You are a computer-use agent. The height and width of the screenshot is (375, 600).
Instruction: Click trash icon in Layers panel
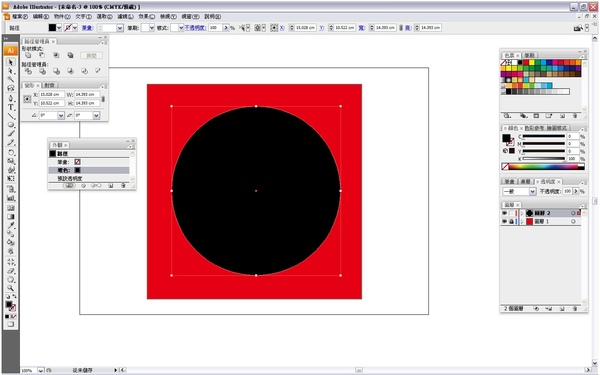(x=575, y=308)
